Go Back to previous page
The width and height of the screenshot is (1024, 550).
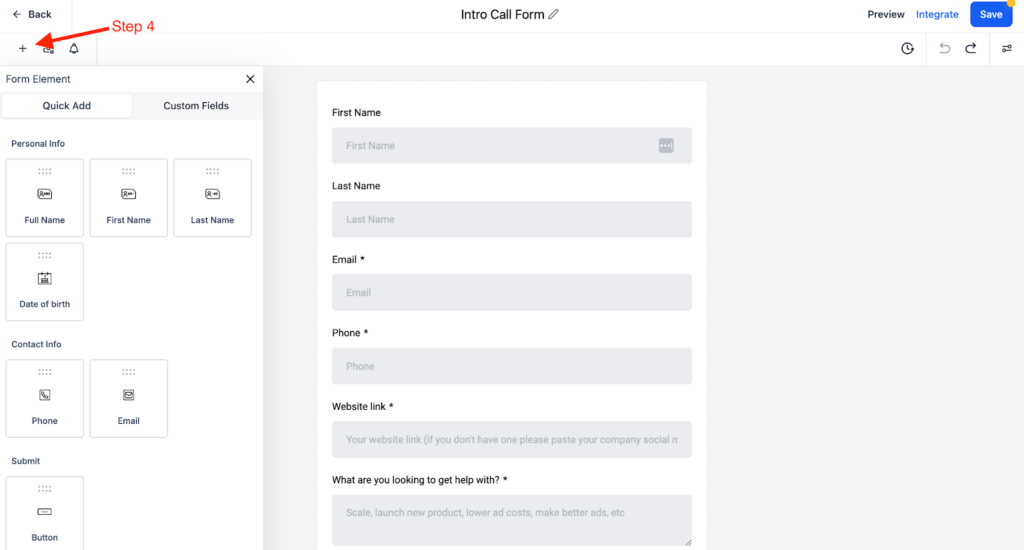point(32,14)
